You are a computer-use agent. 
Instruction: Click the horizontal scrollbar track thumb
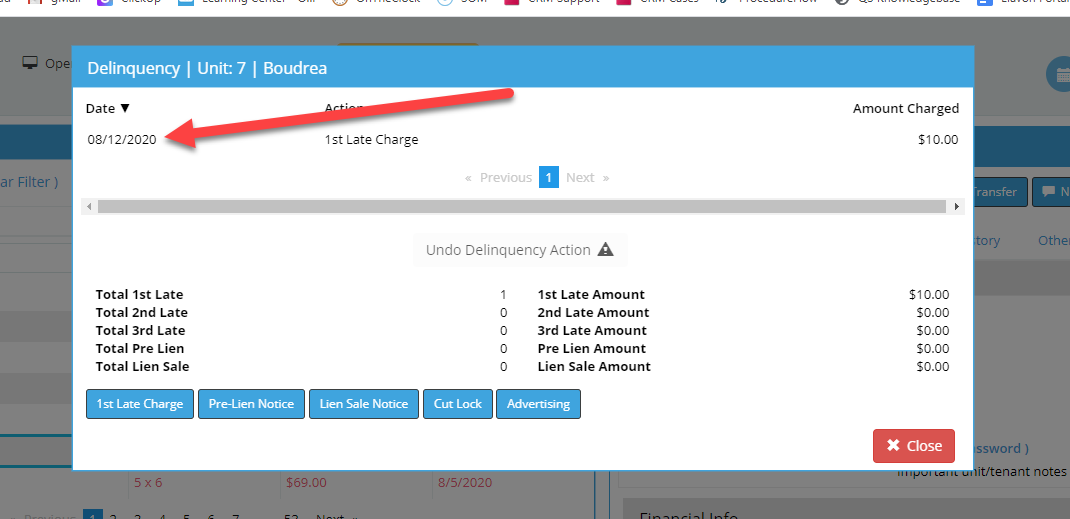click(522, 207)
